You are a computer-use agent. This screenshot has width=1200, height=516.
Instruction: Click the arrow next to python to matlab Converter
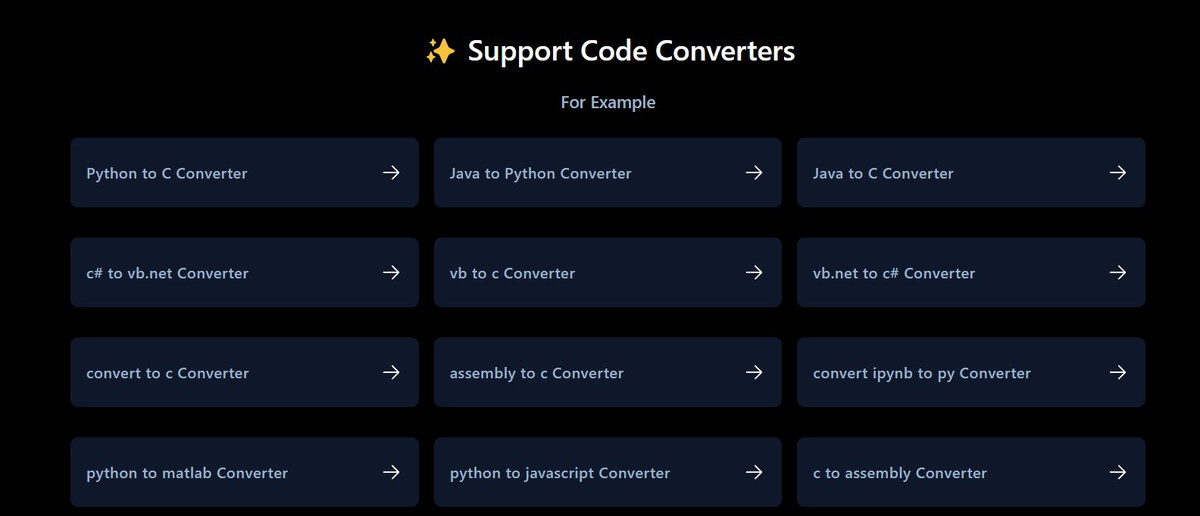tap(391, 473)
